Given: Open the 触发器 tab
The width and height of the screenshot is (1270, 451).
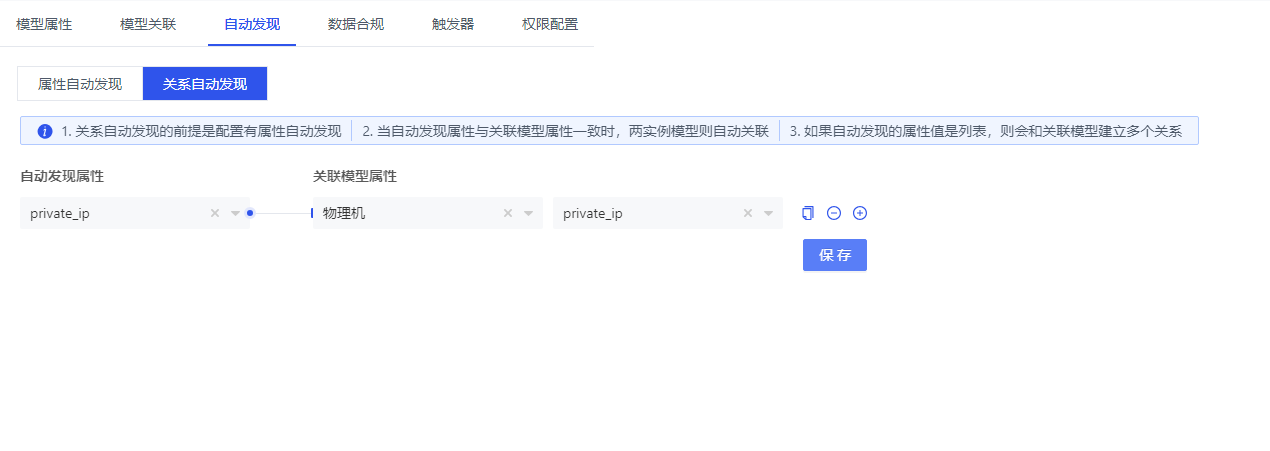Looking at the screenshot, I should coord(453,24).
